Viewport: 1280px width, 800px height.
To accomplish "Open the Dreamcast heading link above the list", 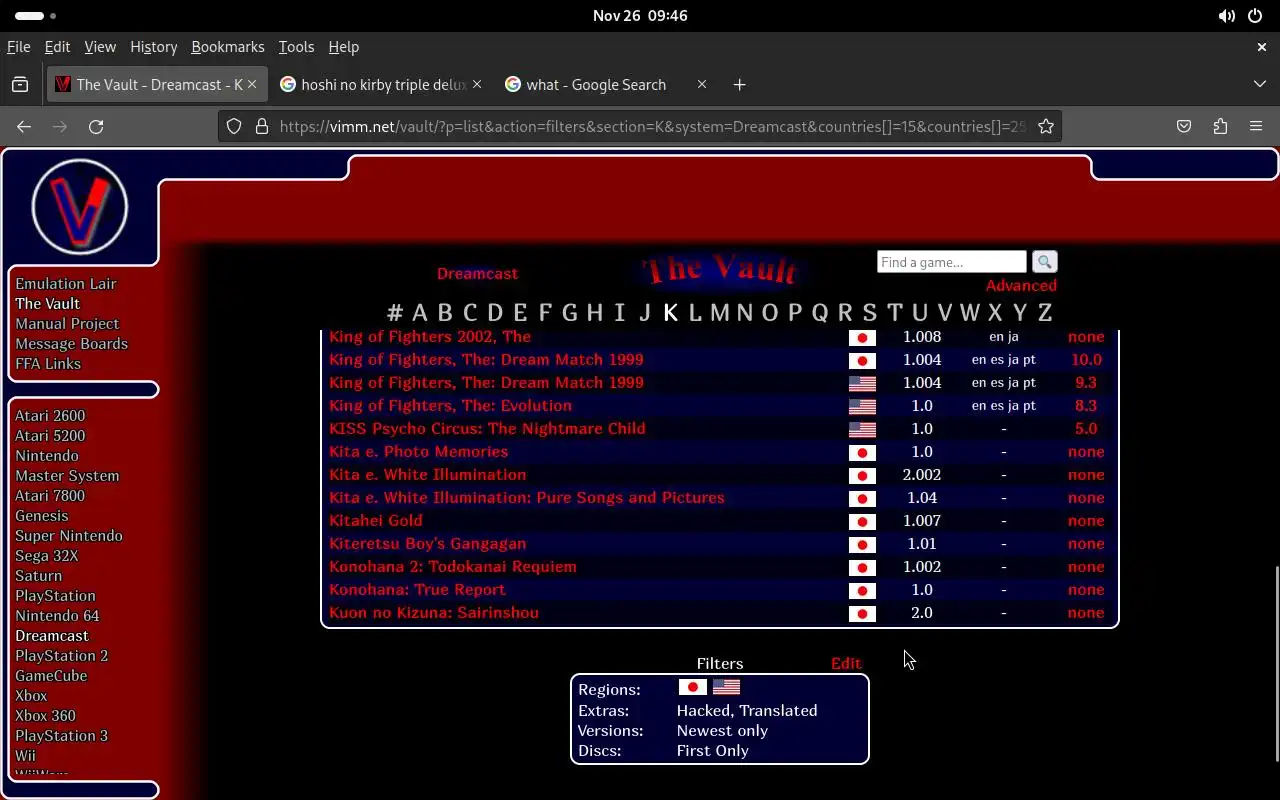I will click(477, 274).
